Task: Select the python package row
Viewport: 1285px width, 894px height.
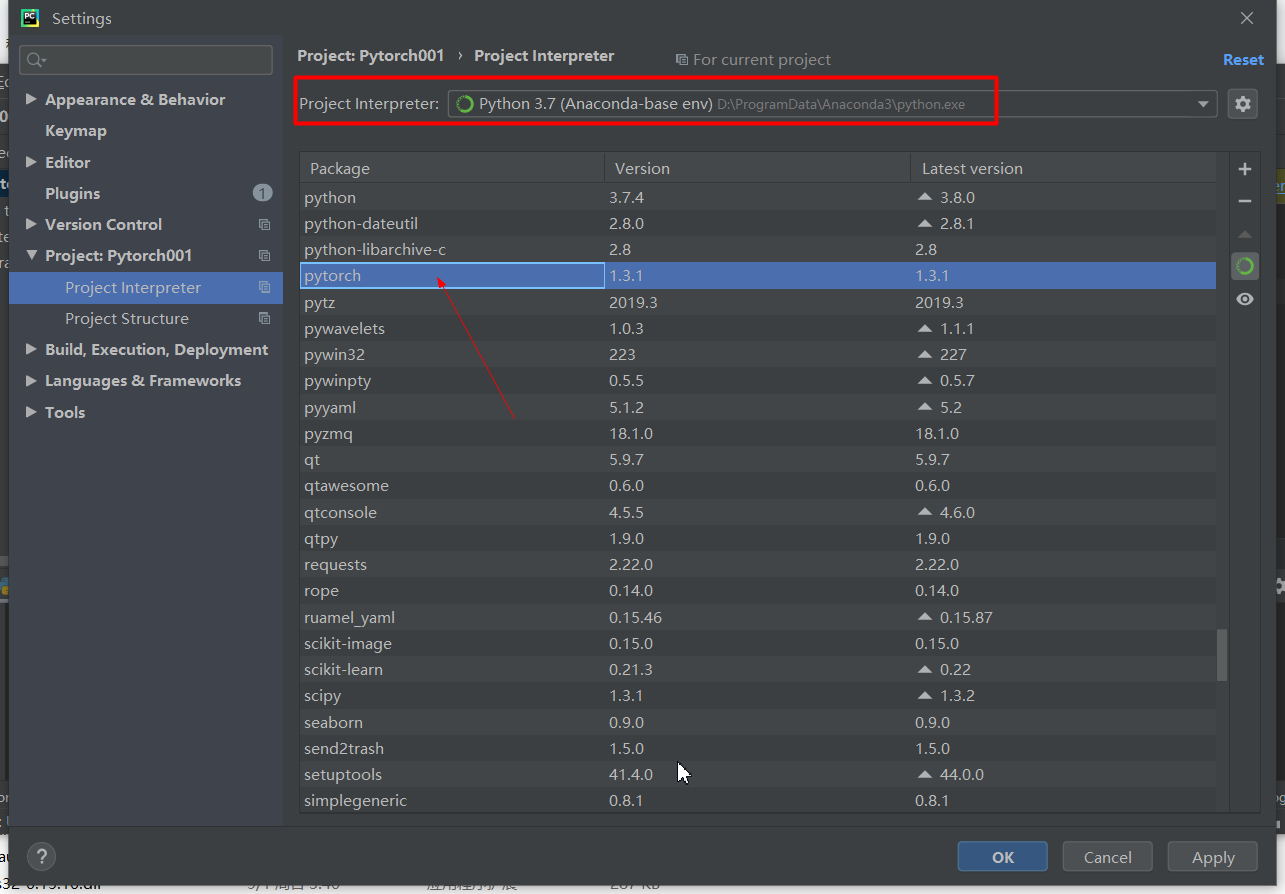Action: click(x=758, y=197)
